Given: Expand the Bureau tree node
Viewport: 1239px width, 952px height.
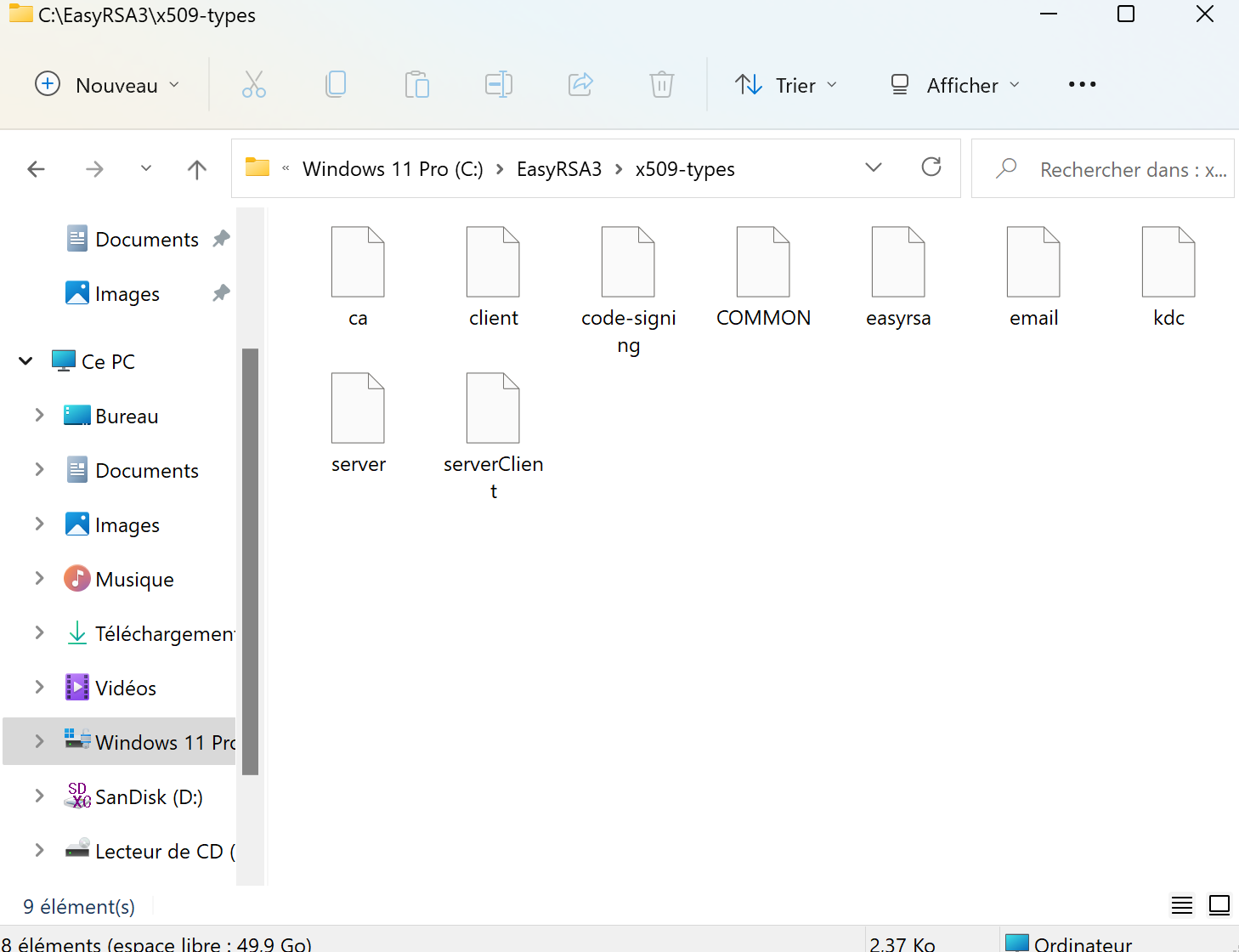Looking at the screenshot, I should click(39, 416).
